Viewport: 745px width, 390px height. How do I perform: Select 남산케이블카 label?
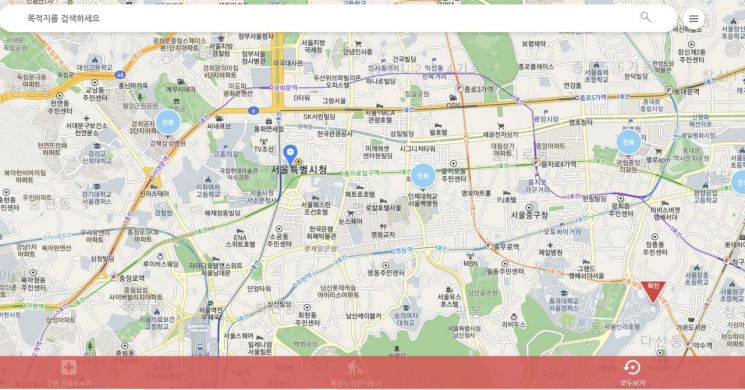363,316
